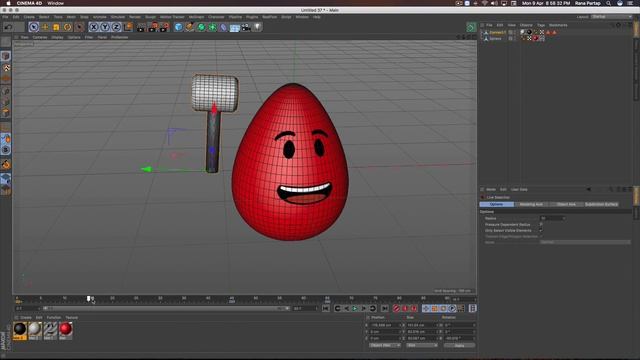This screenshot has height=360, width=640.
Task: Open Edit Render Settings icon
Action: click(x=164, y=27)
